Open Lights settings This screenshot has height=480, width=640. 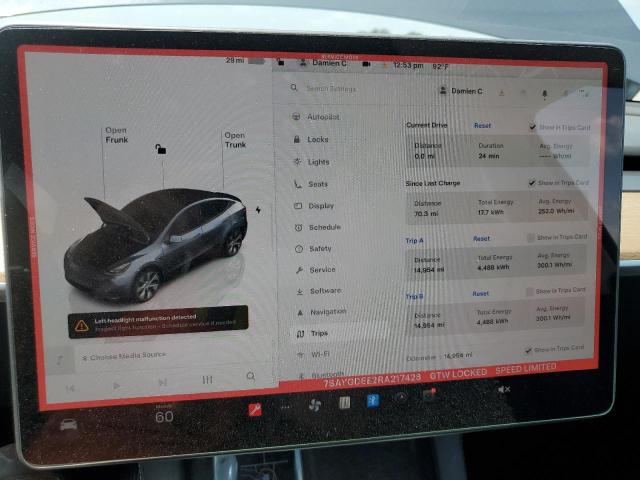pyautogui.click(x=311, y=162)
